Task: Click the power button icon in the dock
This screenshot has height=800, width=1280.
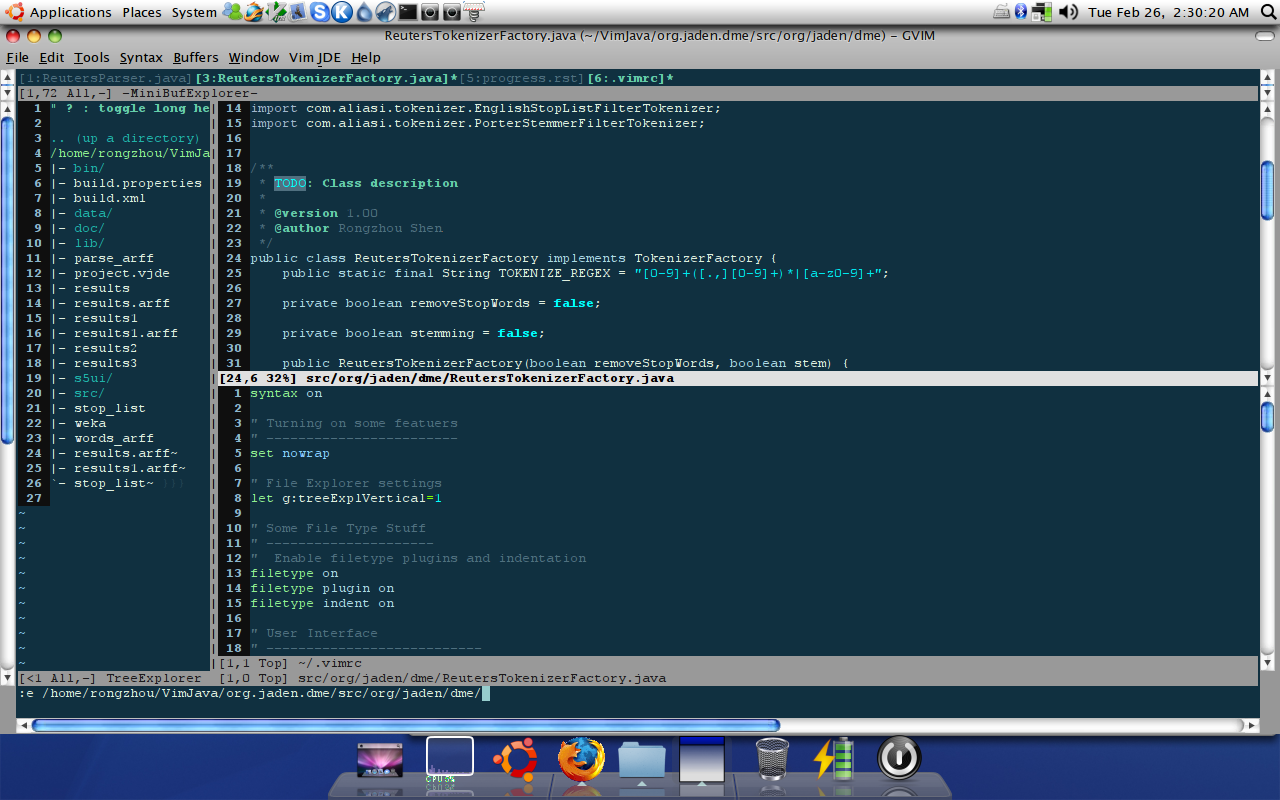Action: tap(899, 758)
